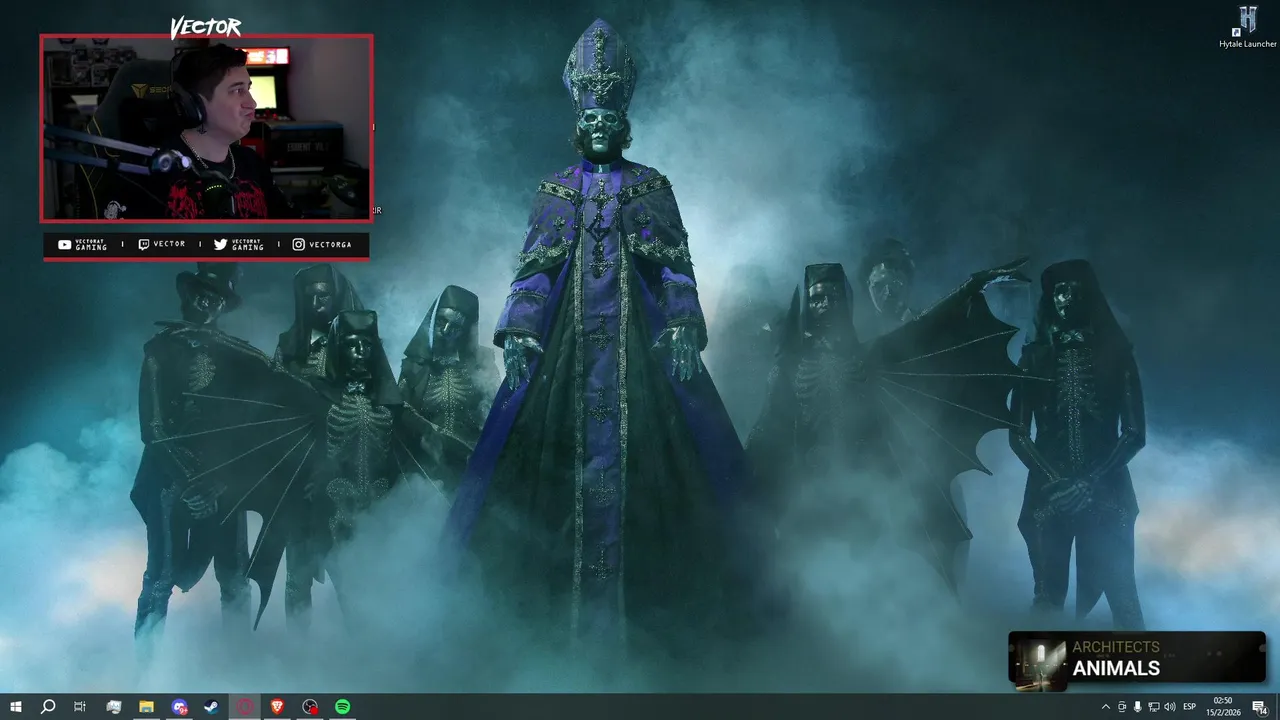
Task: Open Brave browser from the taskbar
Action: [x=277, y=707]
